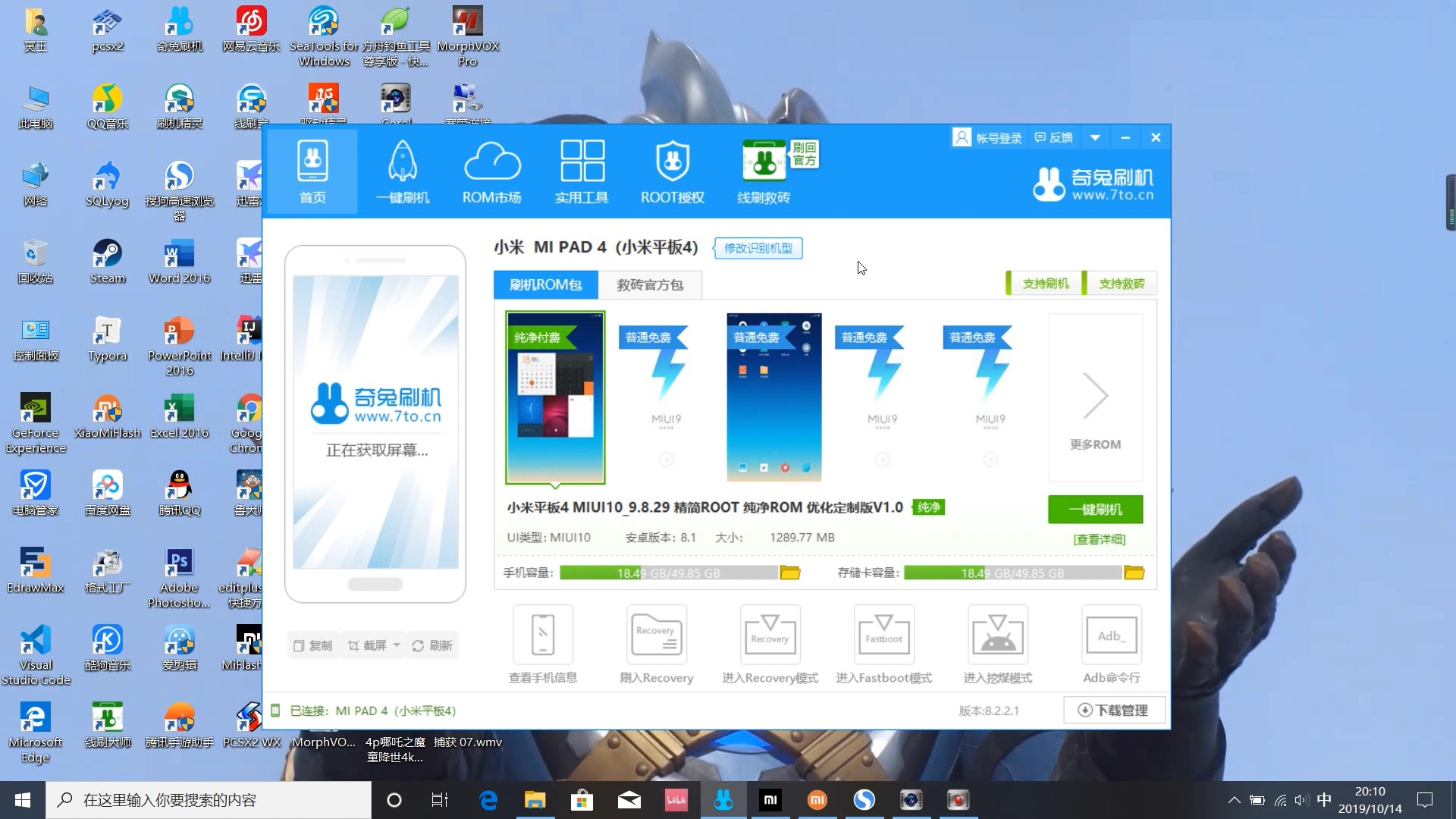Click the 刷入Recovery icon

(657, 635)
